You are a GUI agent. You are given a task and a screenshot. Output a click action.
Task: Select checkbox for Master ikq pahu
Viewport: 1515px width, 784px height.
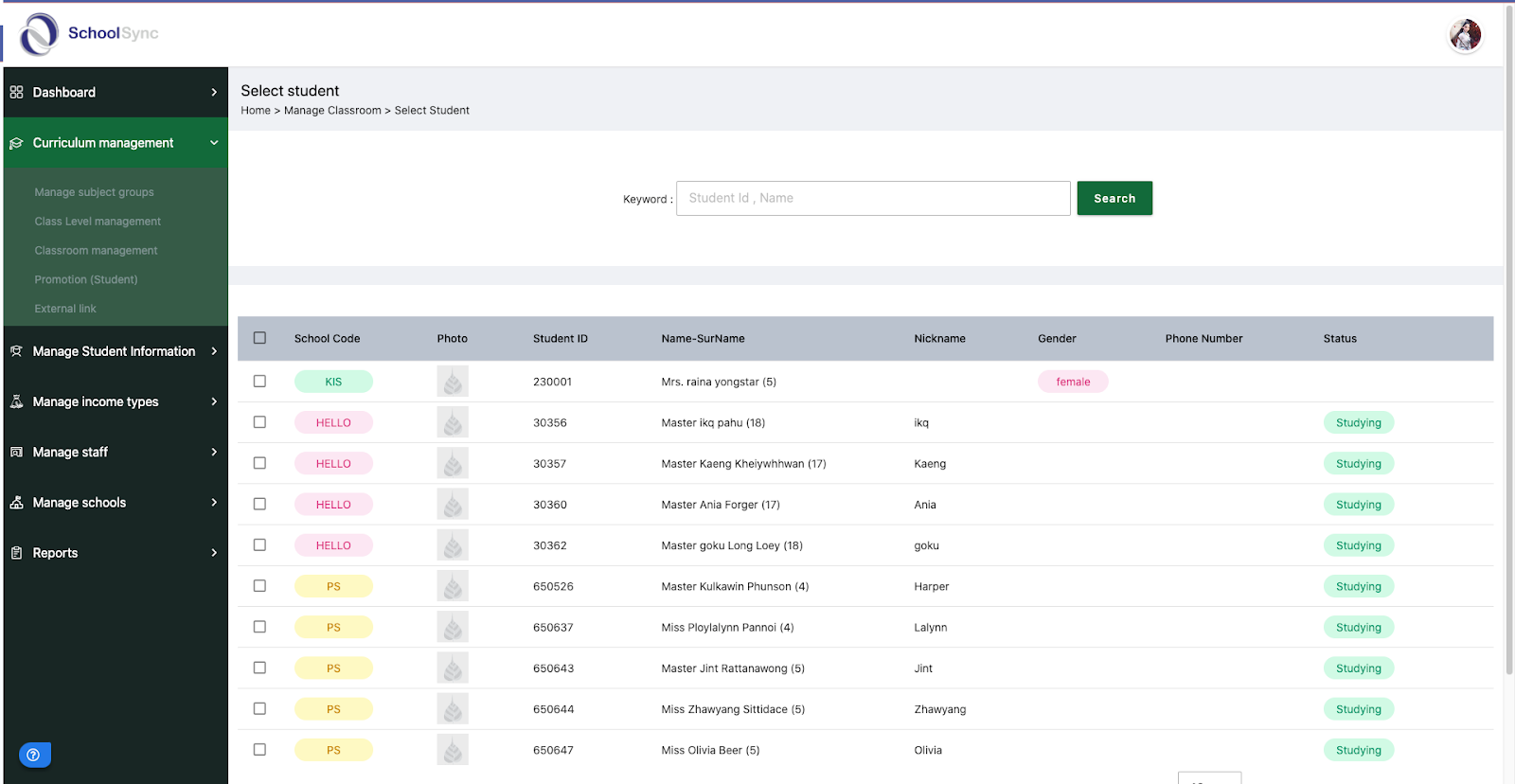point(259,422)
